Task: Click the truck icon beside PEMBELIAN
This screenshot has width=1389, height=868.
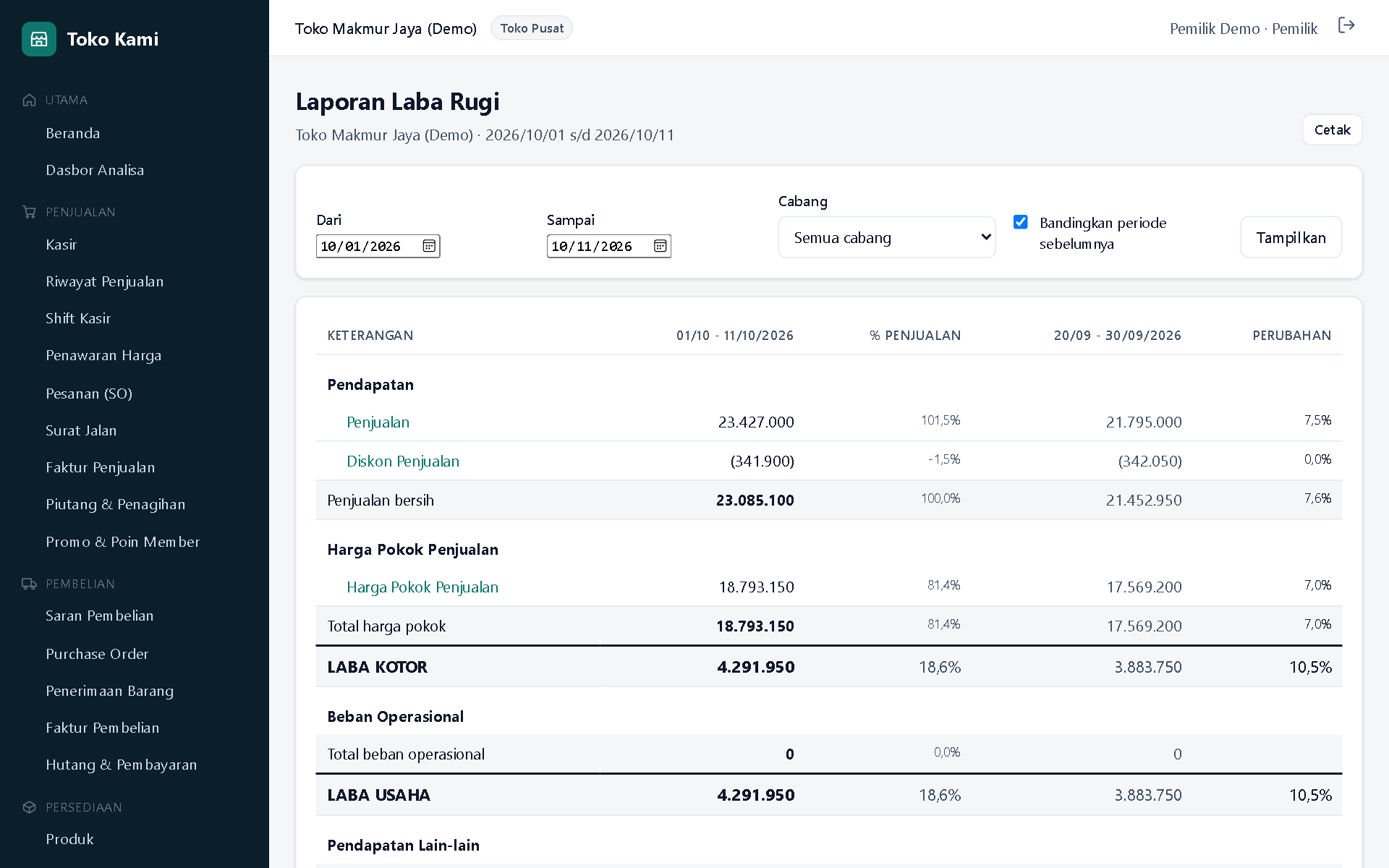Action: coord(29,584)
